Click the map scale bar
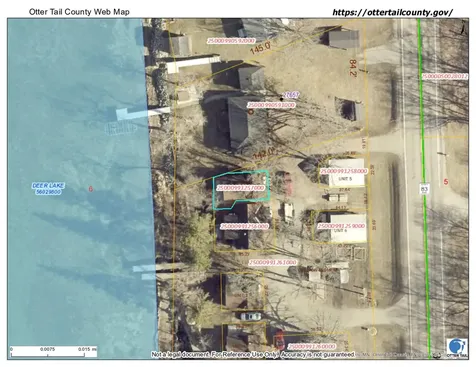The width and height of the screenshot is (476, 367). tap(54, 352)
